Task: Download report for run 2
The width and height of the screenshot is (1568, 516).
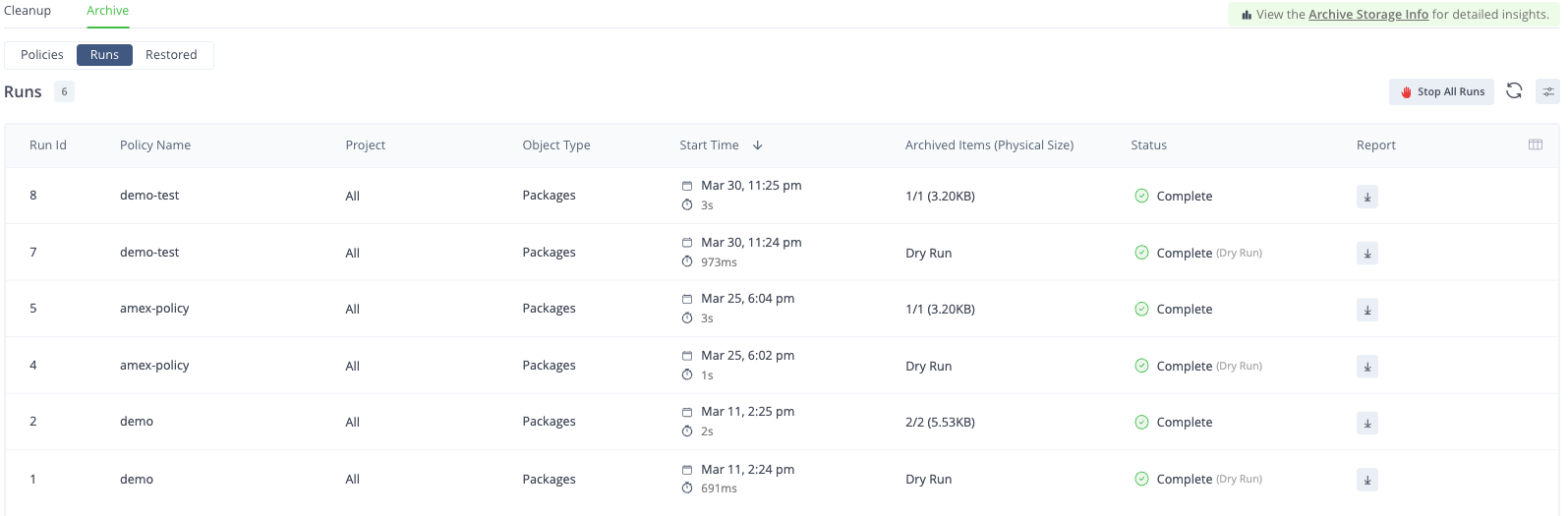Action: coord(1366,423)
